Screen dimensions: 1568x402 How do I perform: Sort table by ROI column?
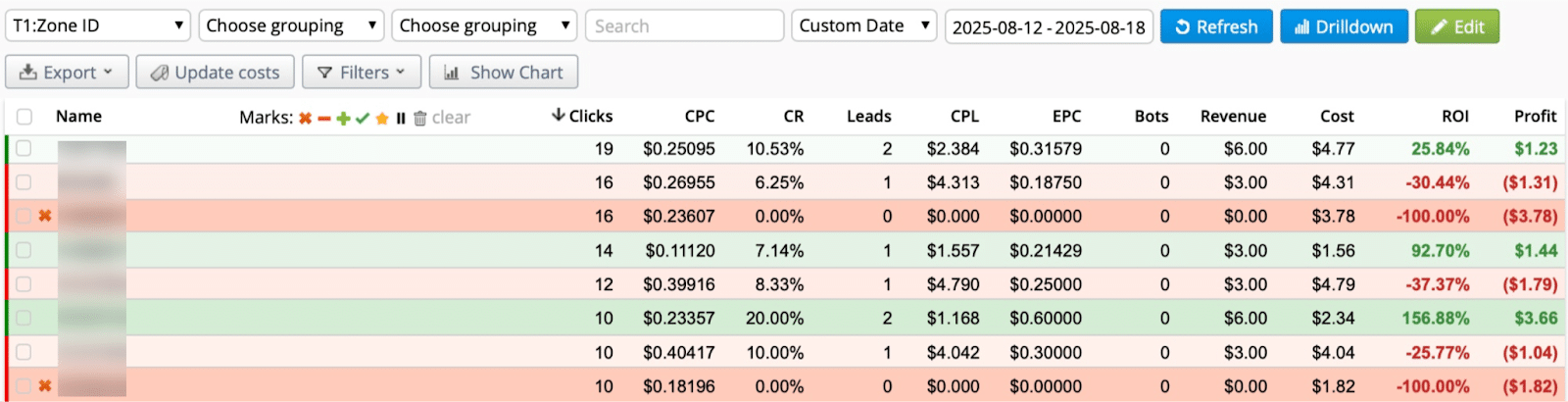click(1454, 116)
